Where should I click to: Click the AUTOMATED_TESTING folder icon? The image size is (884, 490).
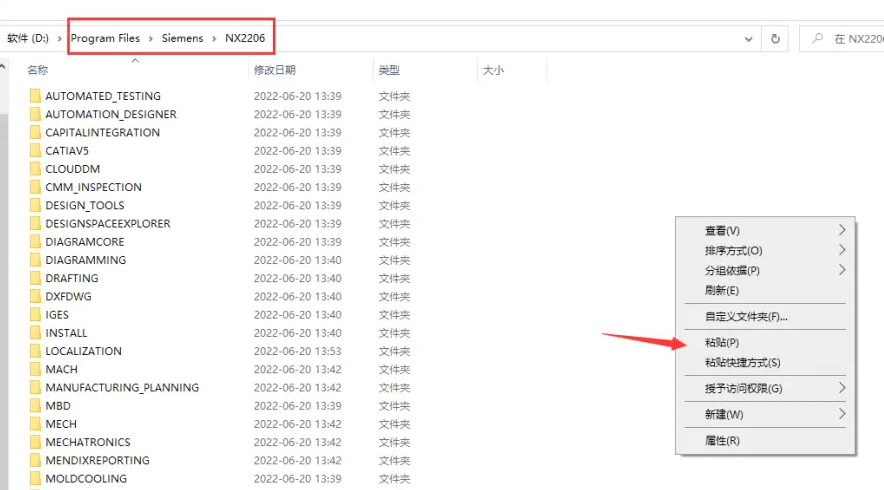click(35, 96)
